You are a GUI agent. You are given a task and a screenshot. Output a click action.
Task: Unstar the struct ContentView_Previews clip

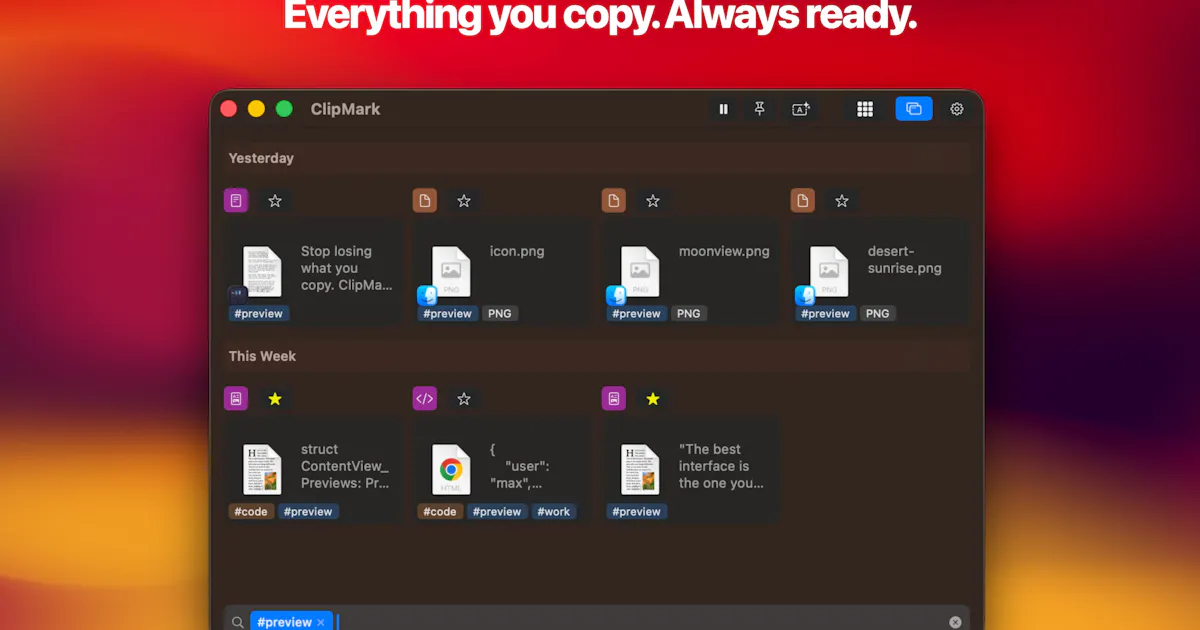pos(275,399)
